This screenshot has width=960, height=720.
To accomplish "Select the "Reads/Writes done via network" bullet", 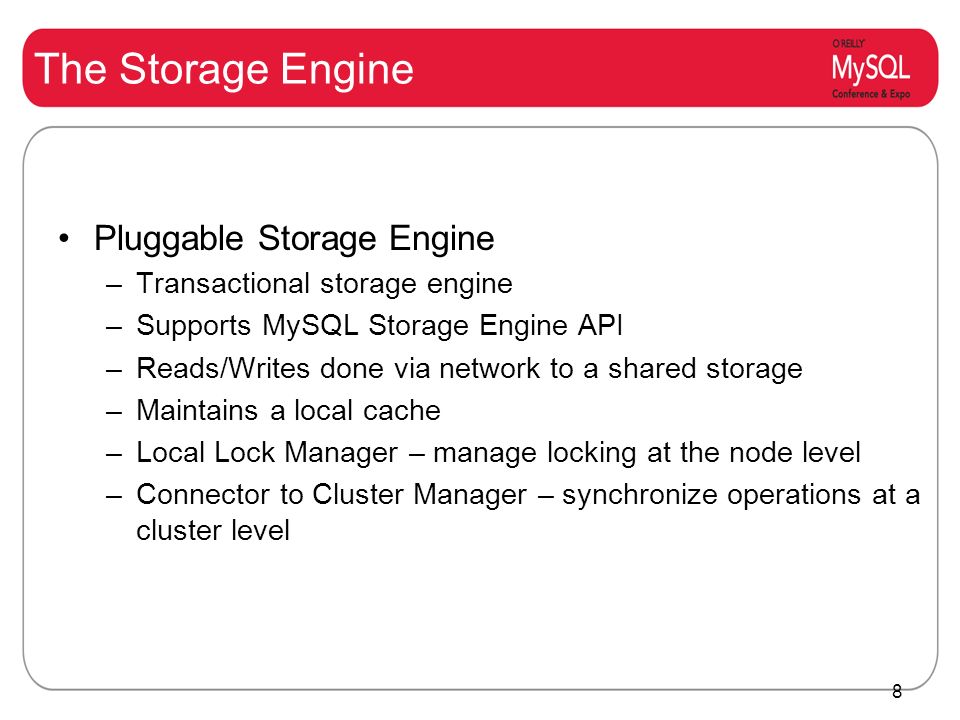I will point(469,368).
